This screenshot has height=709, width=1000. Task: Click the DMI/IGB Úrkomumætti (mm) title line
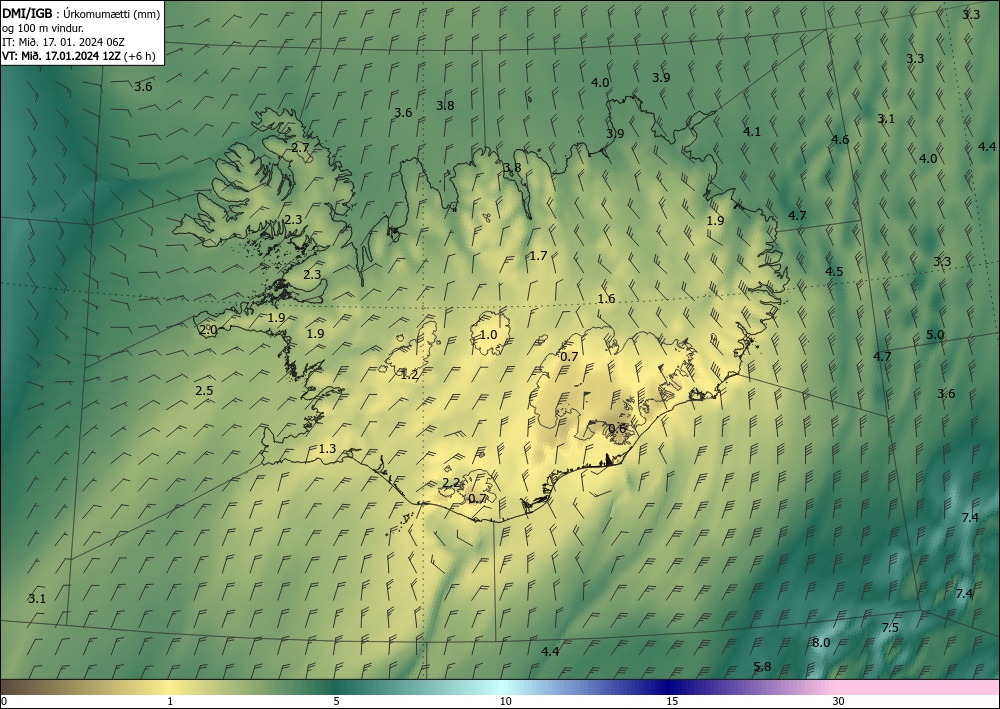pos(81,14)
